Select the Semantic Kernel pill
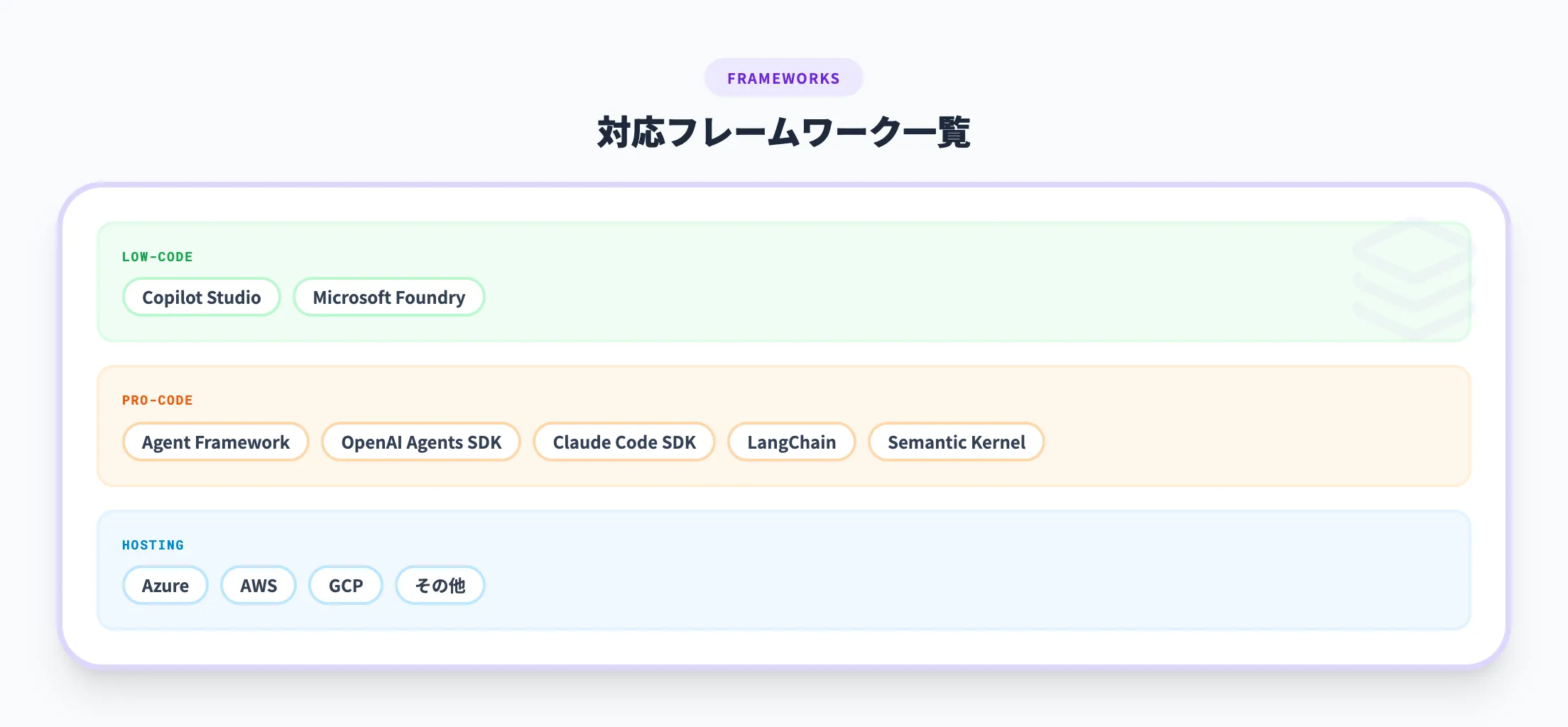This screenshot has height=727, width=1568. pyautogui.click(x=956, y=442)
